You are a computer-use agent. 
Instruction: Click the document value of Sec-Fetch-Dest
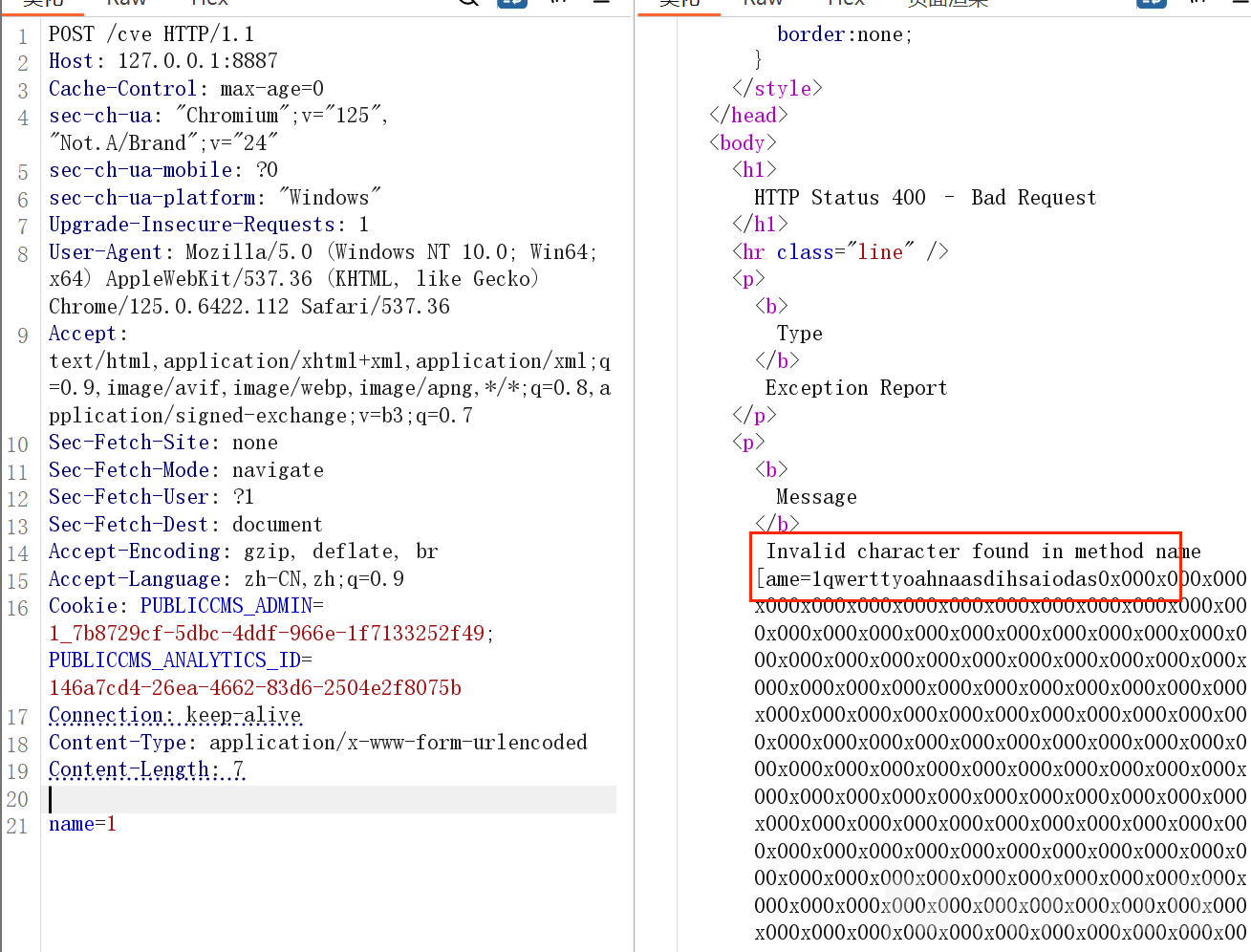[278, 525]
